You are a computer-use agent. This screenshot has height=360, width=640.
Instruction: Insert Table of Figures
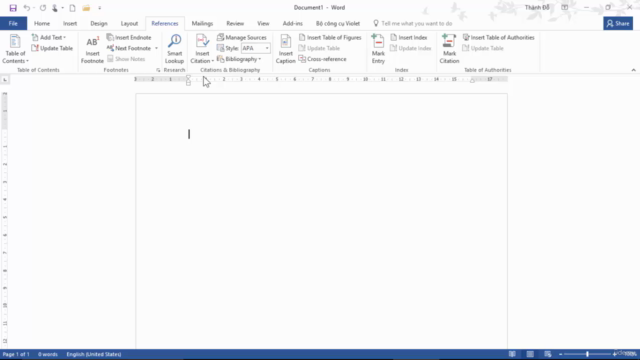[330, 37]
